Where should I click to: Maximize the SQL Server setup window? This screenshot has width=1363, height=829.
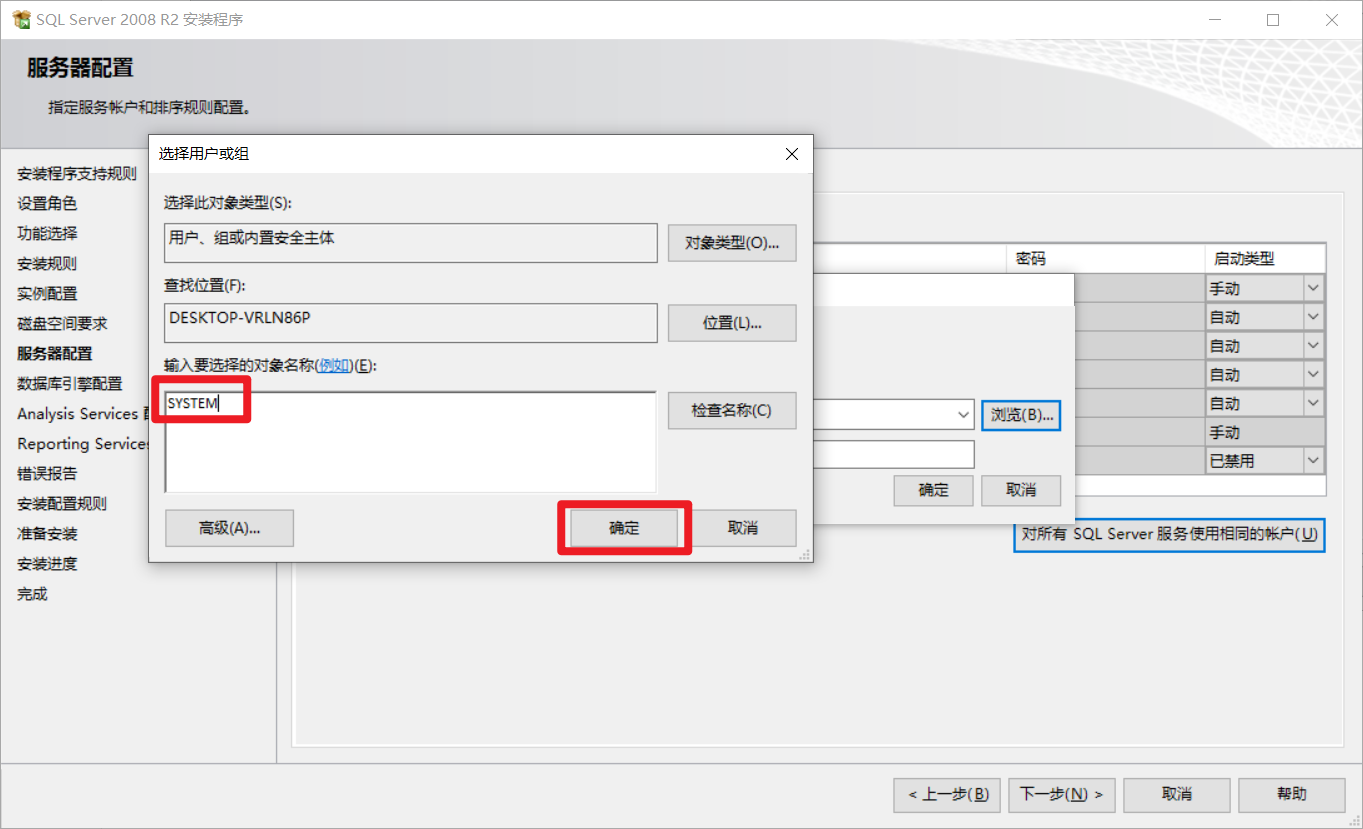pyautogui.click(x=1273, y=19)
